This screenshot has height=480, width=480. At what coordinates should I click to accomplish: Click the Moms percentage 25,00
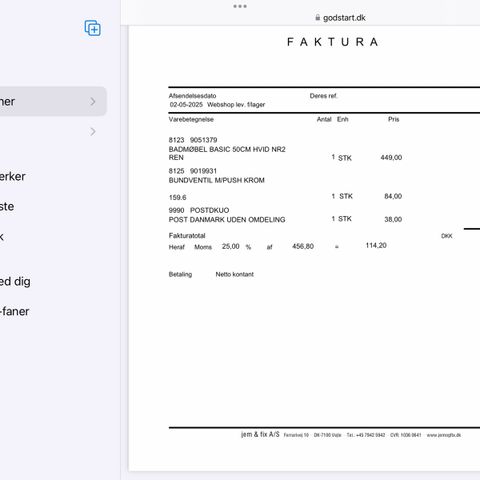(231, 246)
